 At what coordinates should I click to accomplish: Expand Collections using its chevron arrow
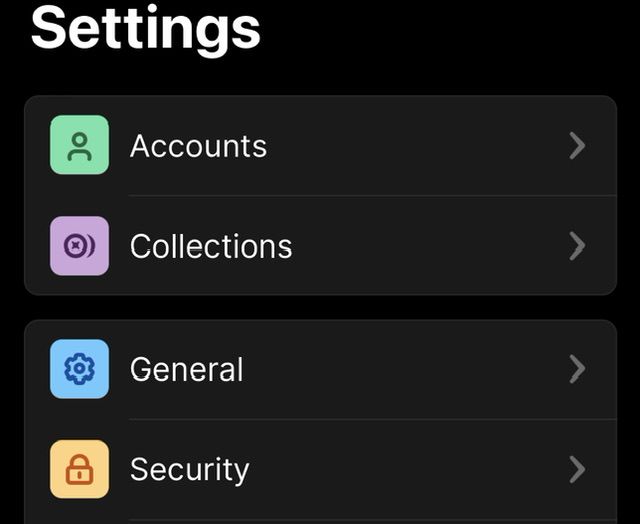click(x=576, y=246)
